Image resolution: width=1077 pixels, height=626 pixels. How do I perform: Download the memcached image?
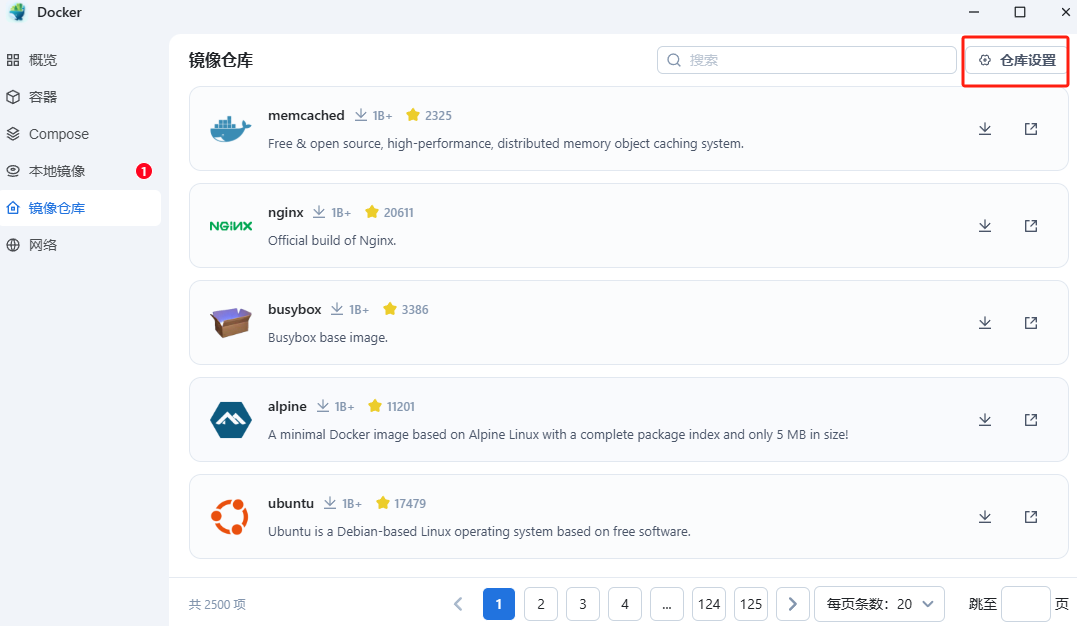985,129
